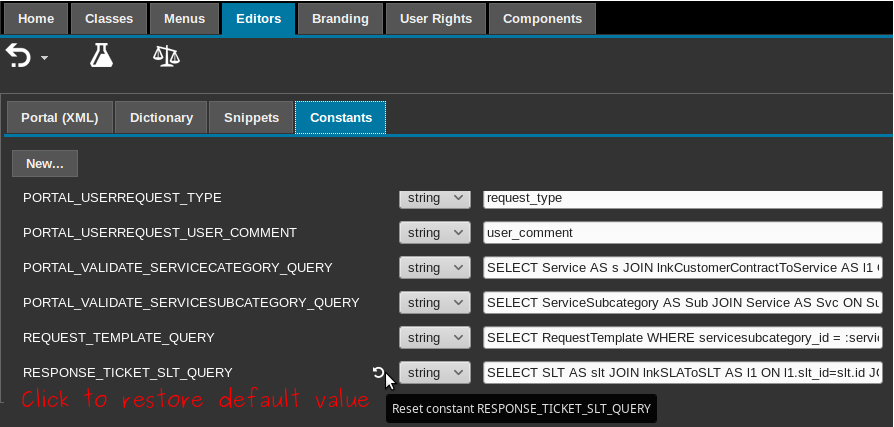Go to the Menus tab
894x427 pixels.
[x=184, y=18]
